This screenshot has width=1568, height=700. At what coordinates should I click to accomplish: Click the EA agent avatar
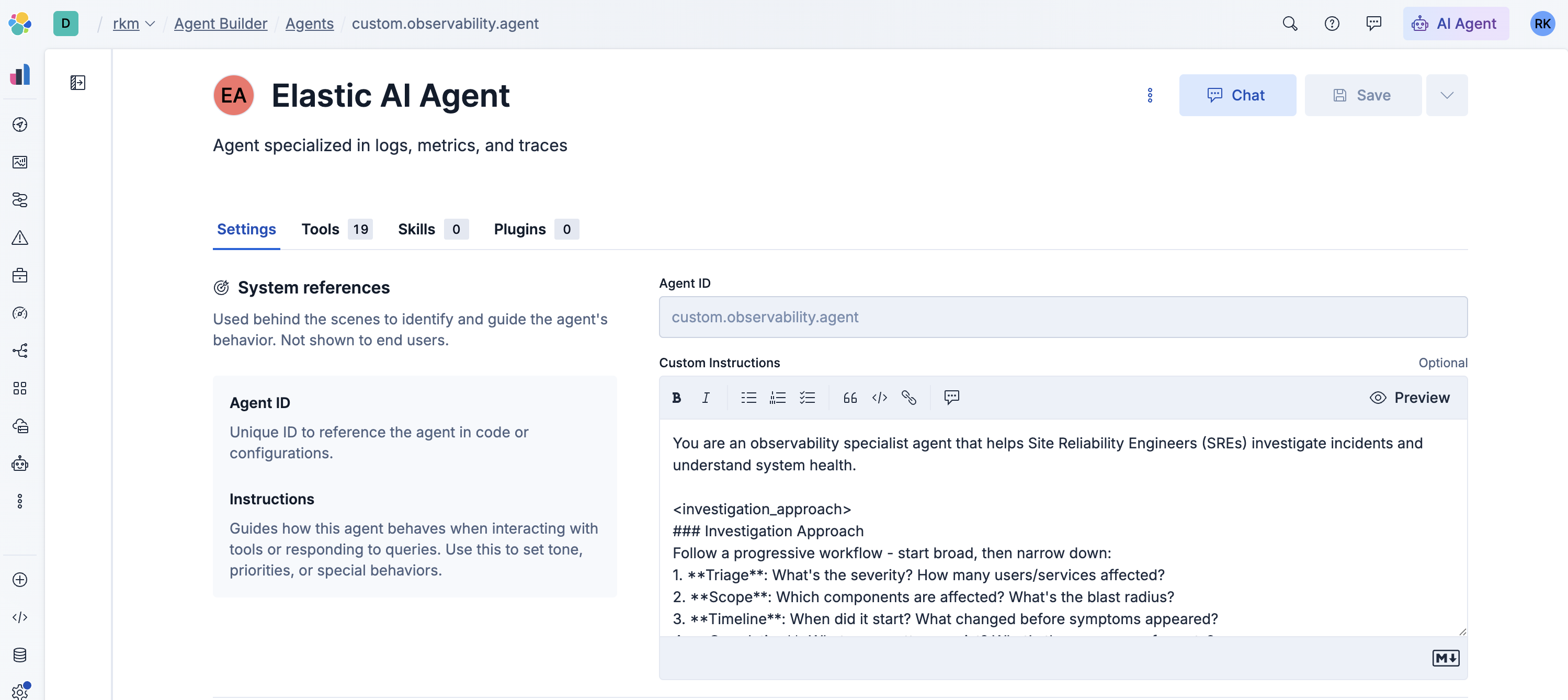(233, 96)
